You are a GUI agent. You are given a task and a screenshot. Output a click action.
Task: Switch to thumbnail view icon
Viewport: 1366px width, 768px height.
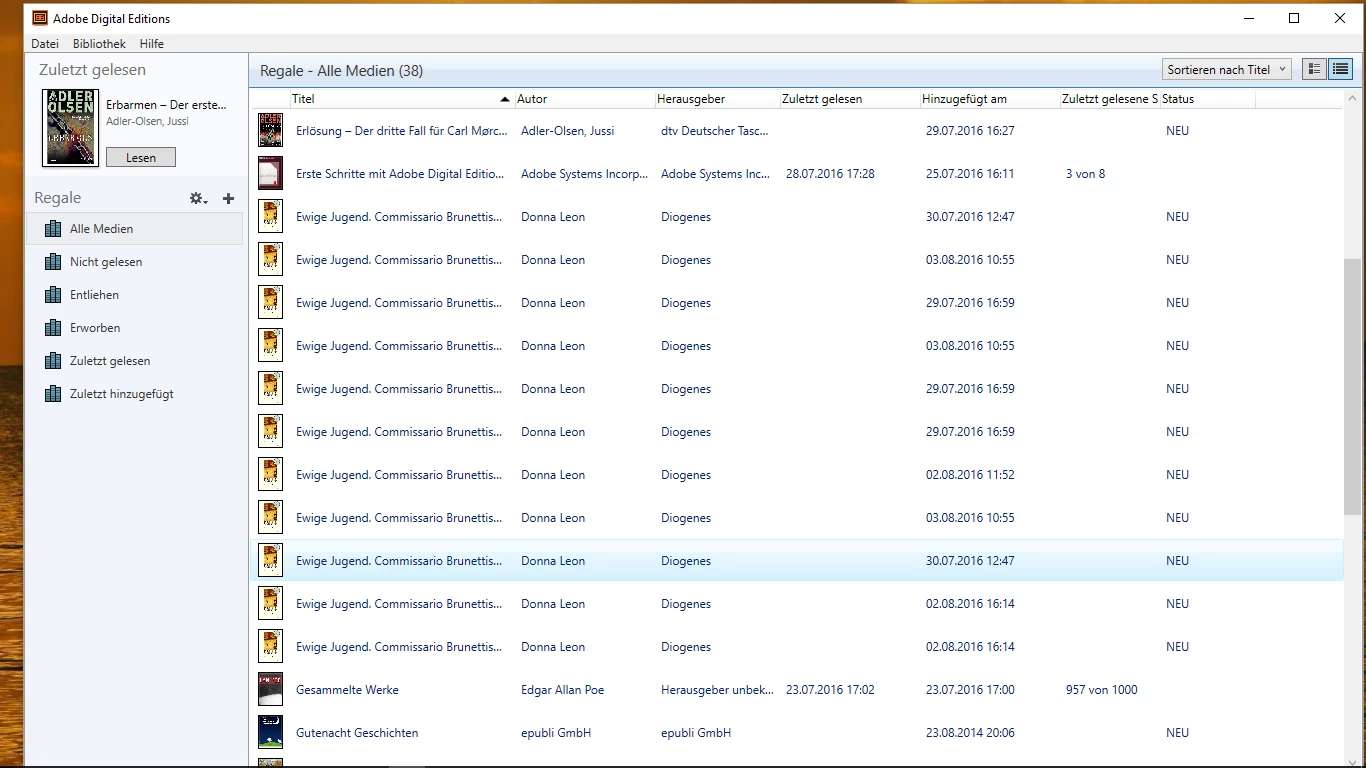[1314, 69]
